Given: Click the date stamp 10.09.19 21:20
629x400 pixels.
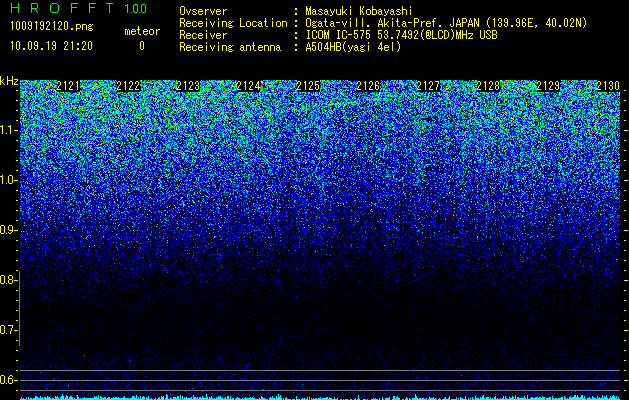Looking at the screenshot, I should [x=52, y=46].
